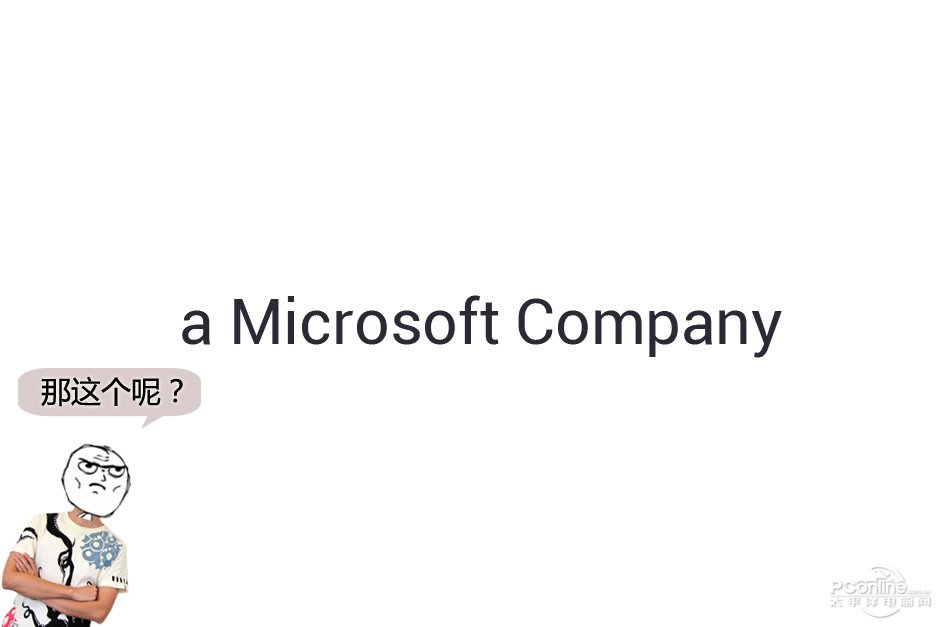Click the capital "C" of Company
The width and height of the screenshot is (940, 627).
[x=537, y=322]
